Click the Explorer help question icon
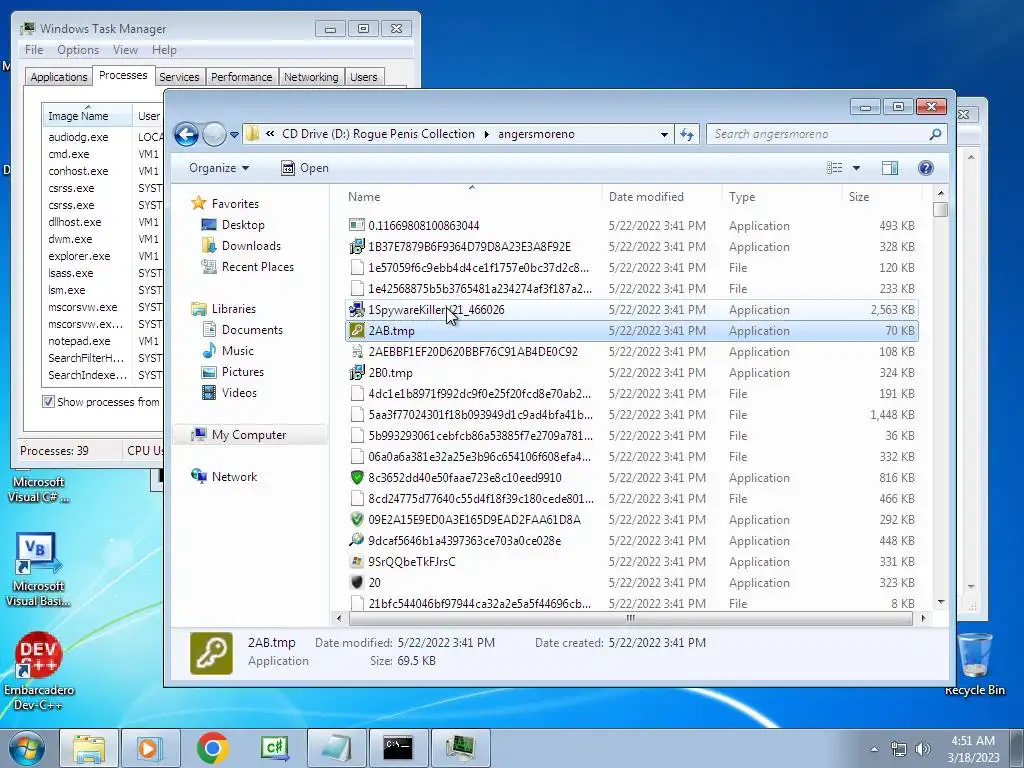The width and height of the screenshot is (1024, 768). click(x=925, y=168)
